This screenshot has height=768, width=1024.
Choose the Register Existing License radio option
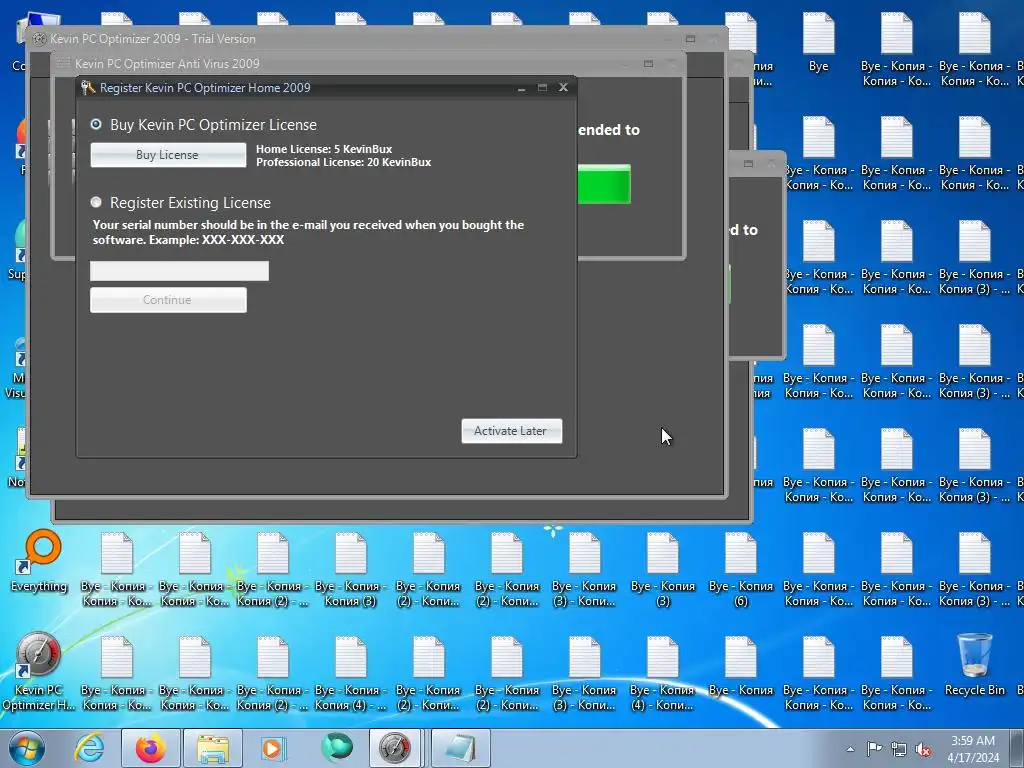pos(96,202)
